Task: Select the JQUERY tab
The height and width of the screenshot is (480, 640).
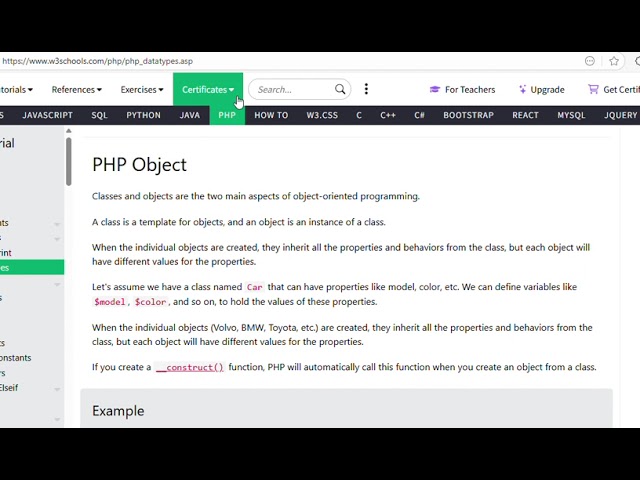Action: 620,115
